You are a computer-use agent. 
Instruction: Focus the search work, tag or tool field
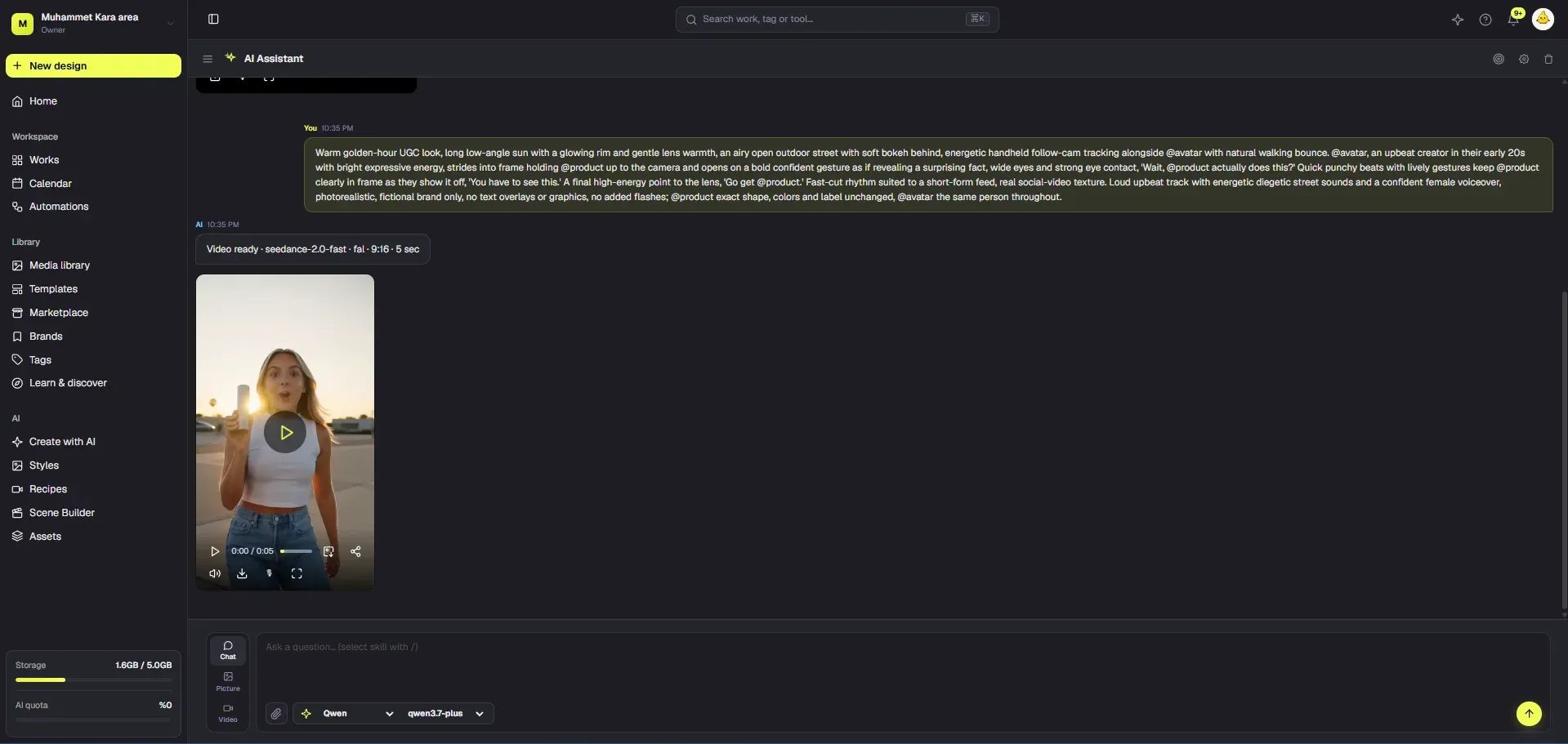837,19
